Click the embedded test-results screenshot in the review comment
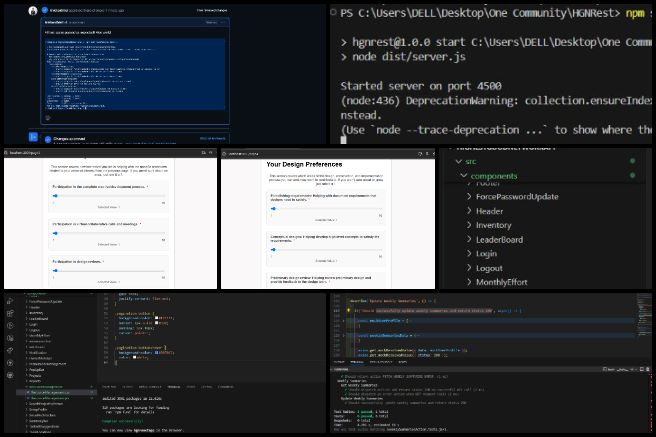The image size is (656, 437). (134, 74)
